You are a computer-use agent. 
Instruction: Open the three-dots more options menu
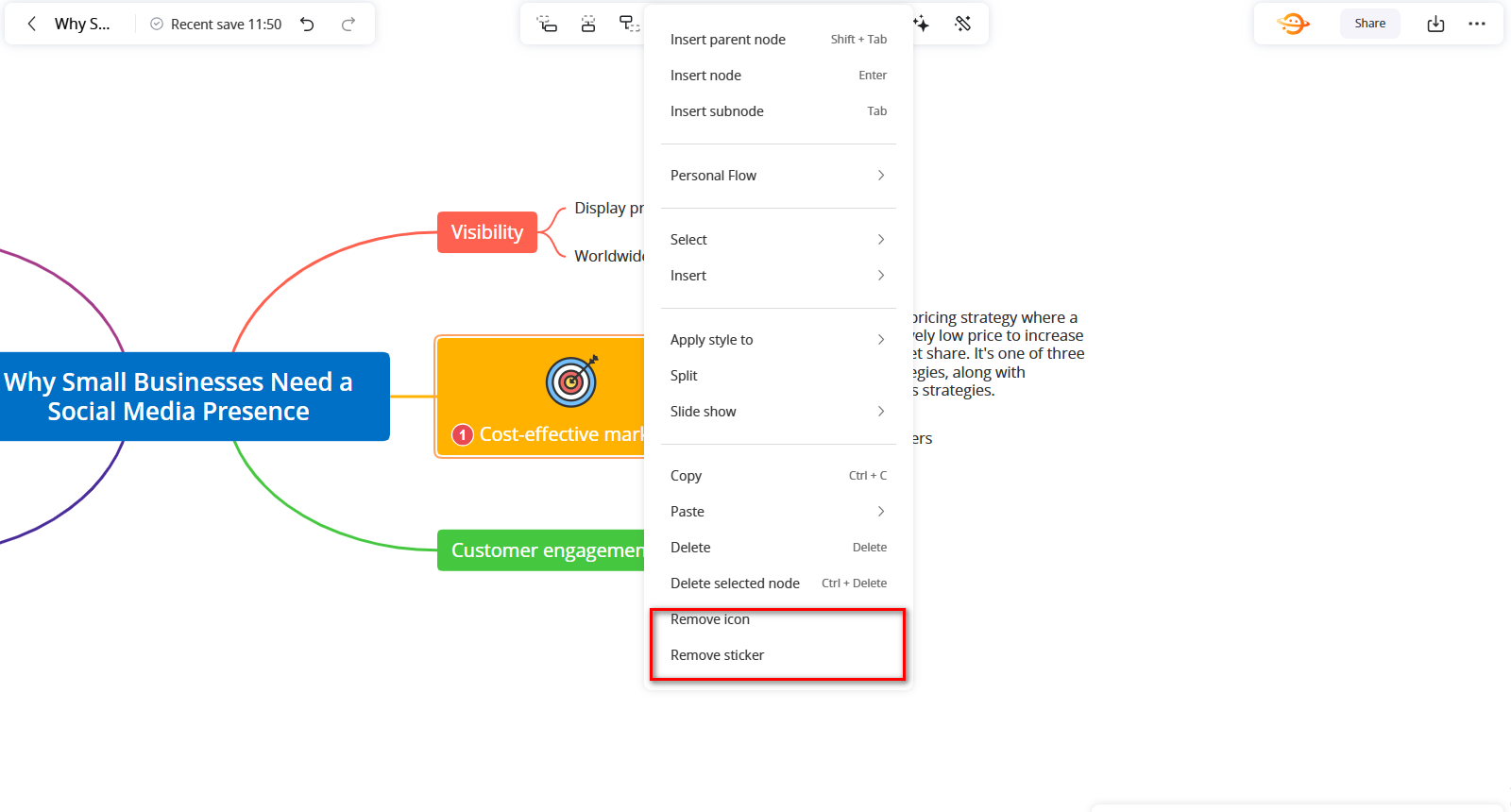pos(1477,24)
